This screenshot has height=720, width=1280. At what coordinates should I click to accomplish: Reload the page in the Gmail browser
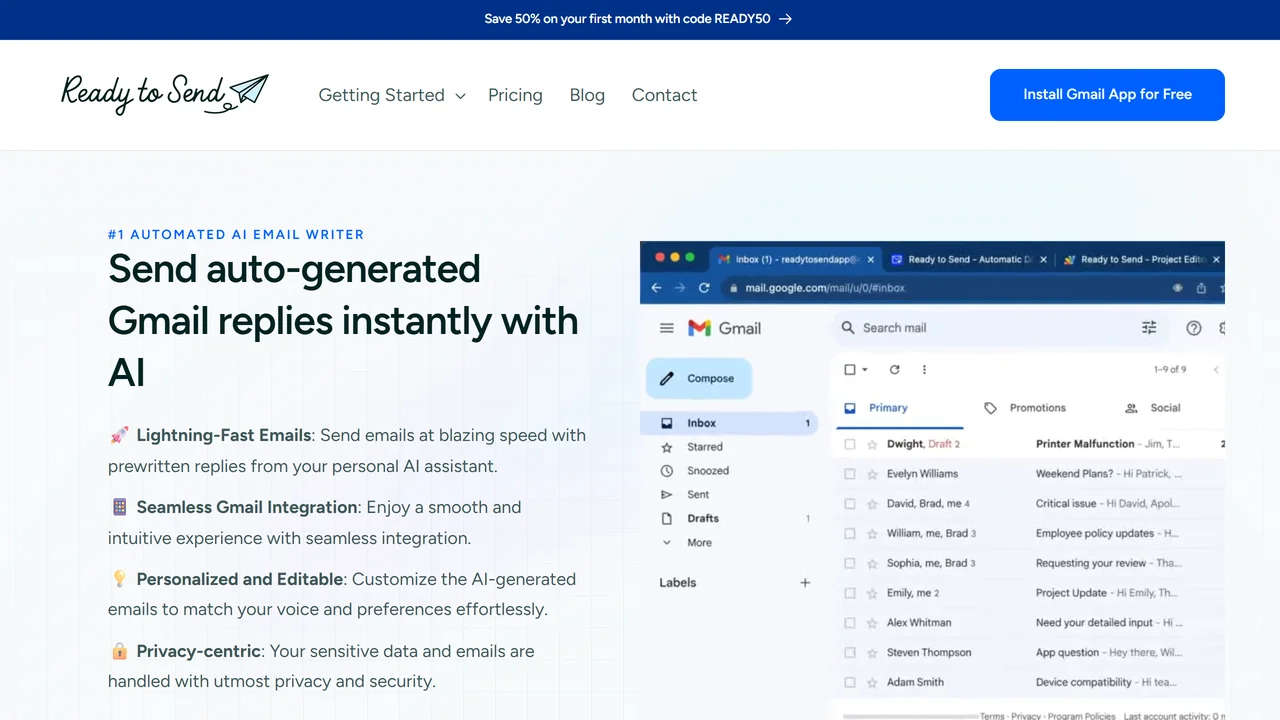click(704, 288)
